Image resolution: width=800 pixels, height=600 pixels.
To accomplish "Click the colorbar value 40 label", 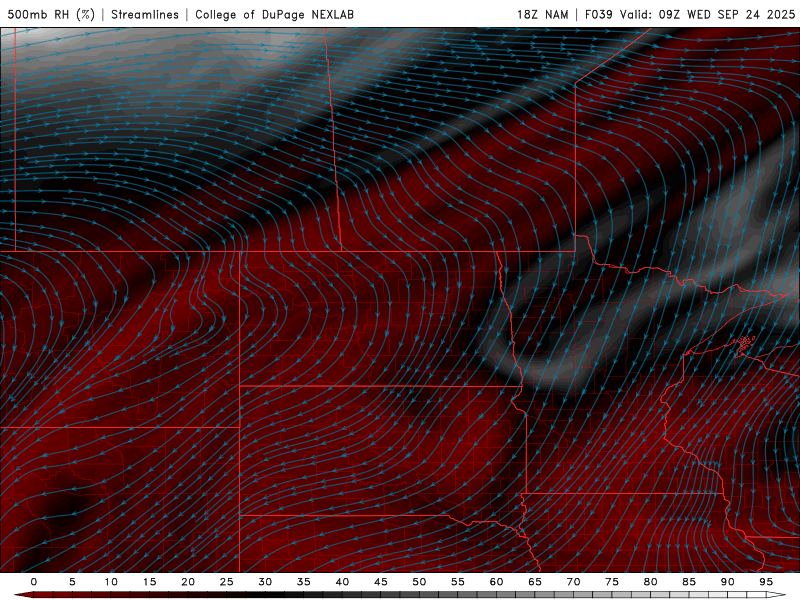I will [x=342, y=582].
